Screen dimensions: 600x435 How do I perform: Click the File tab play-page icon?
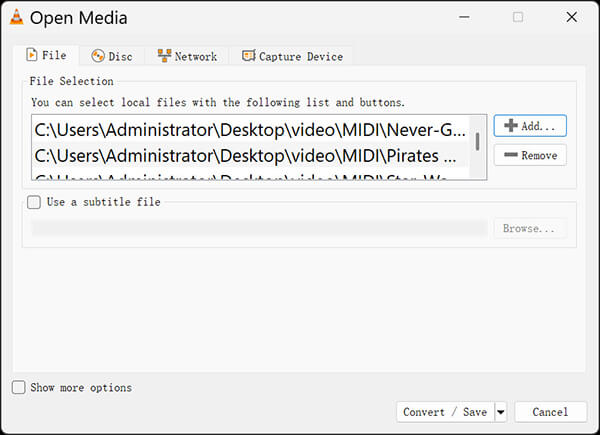32,55
